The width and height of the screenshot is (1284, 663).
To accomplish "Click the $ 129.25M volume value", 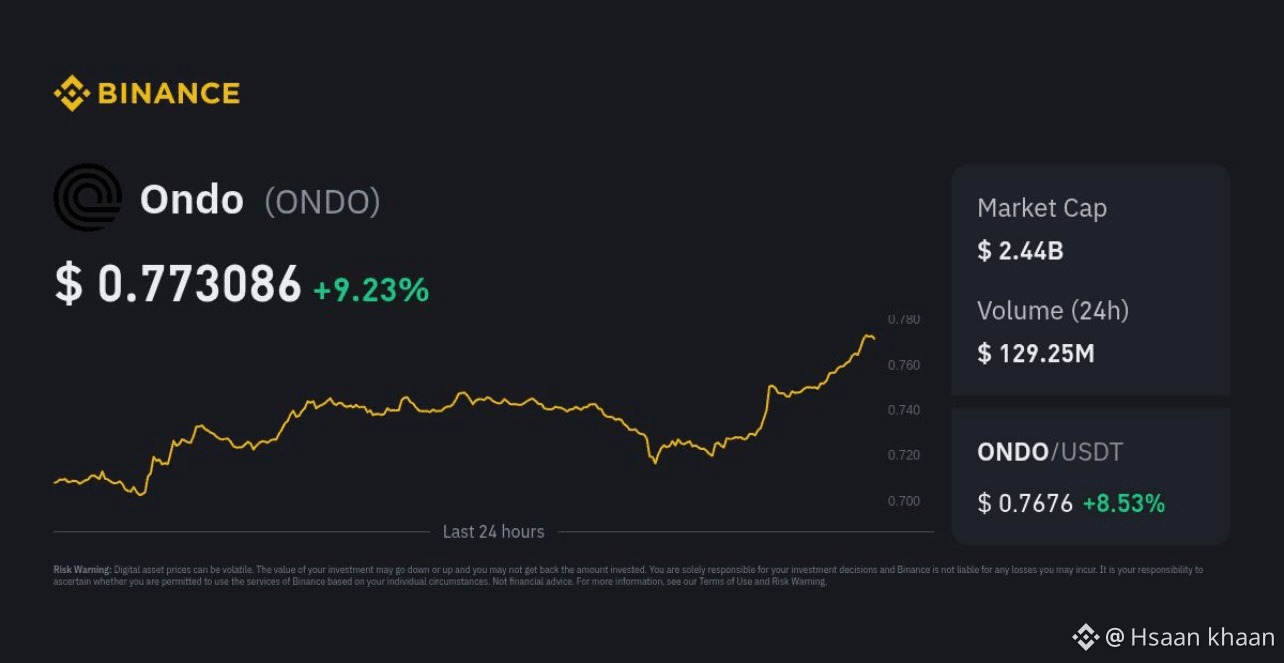I will (x=1036, y=353).
